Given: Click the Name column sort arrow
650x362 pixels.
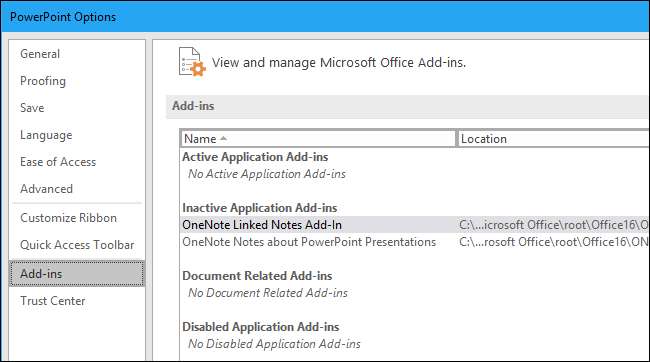Looking at the screenshot, I should pyautogui.click(x=223, y=138).
